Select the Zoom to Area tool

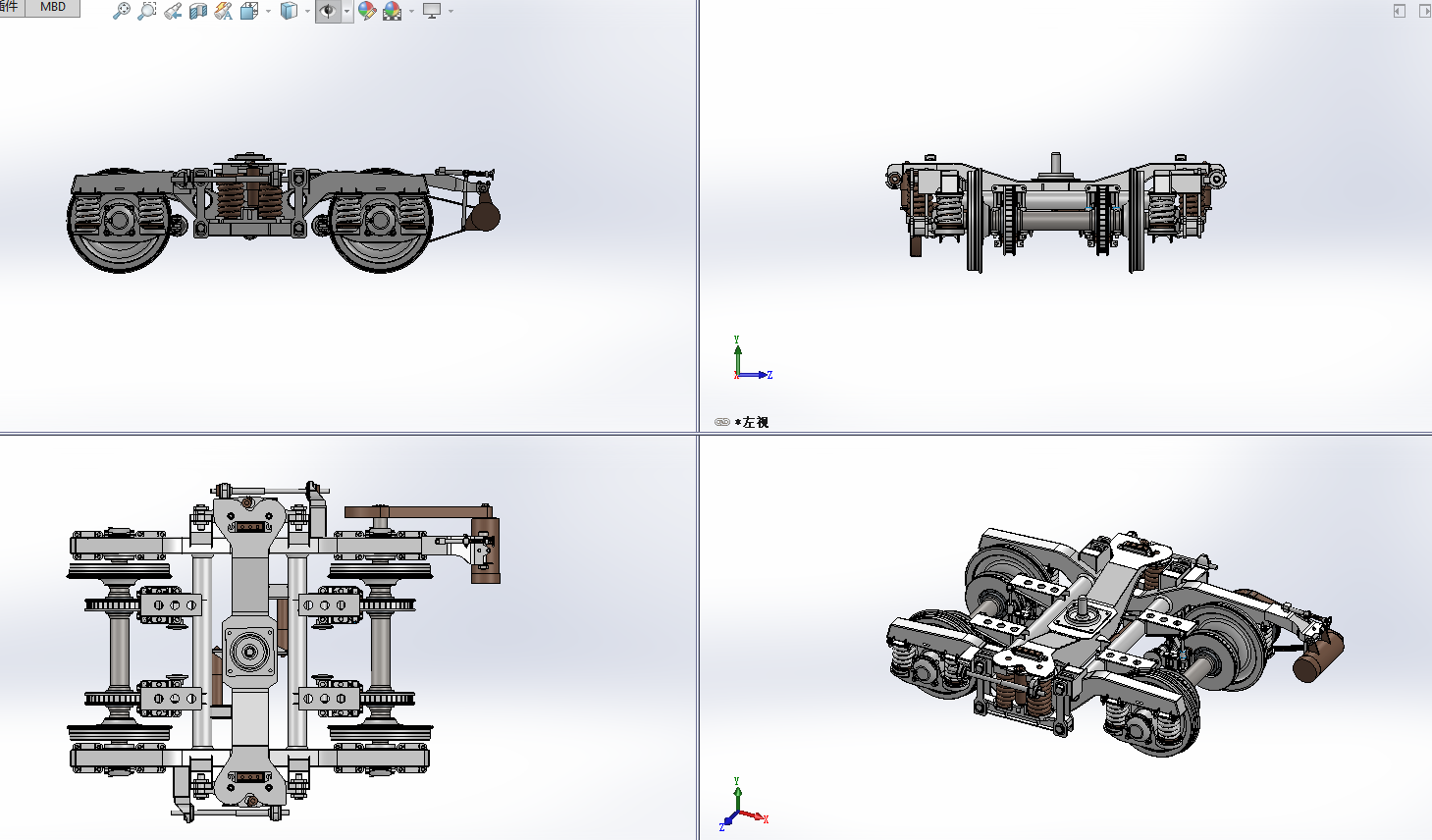(x=146, y=11)
